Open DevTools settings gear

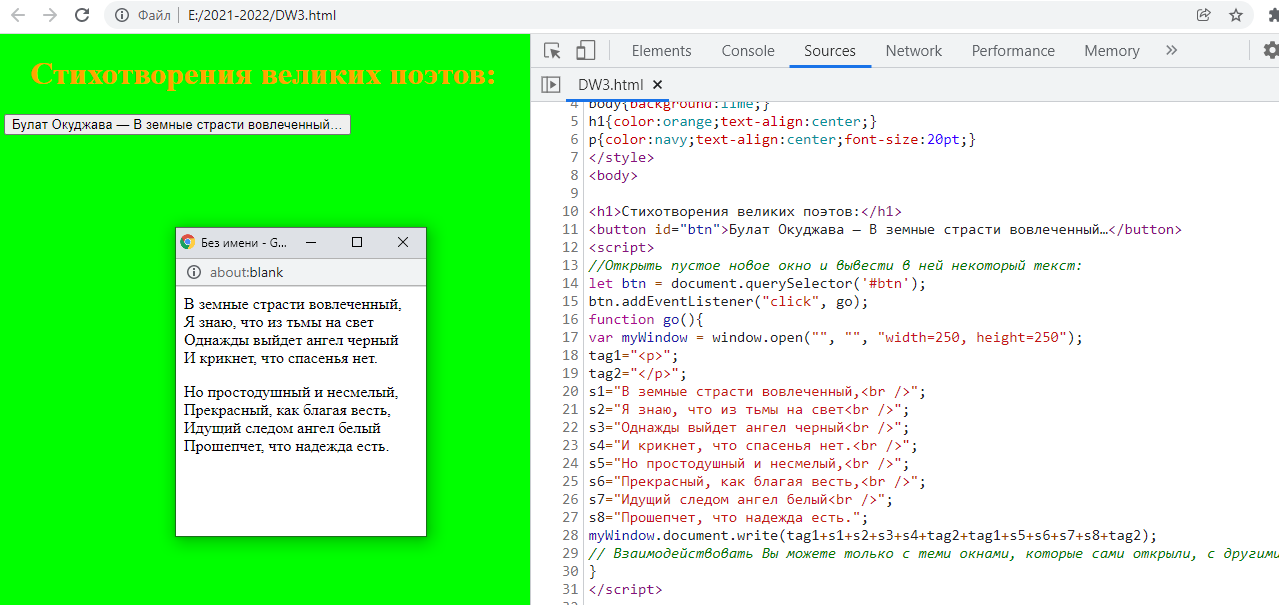(x=1270, y=50)
